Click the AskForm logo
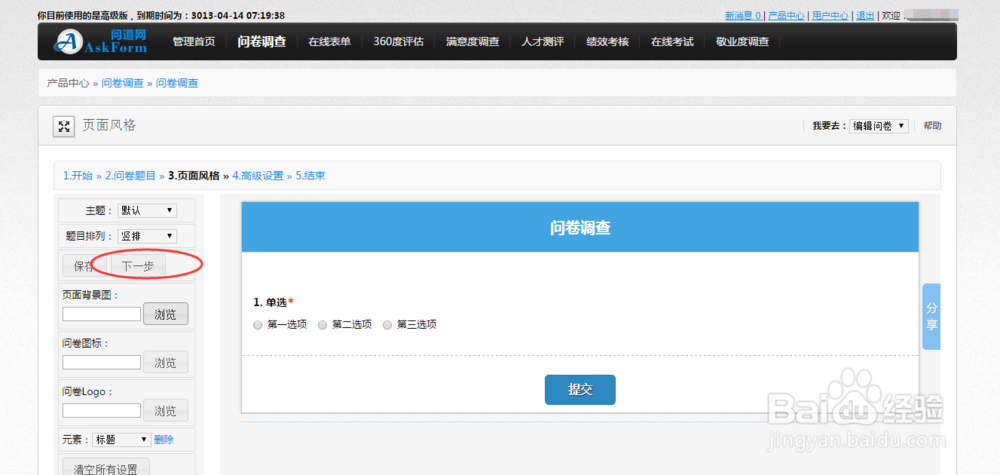The height and width of the screenshot is (475, 1000). point(101,41)
